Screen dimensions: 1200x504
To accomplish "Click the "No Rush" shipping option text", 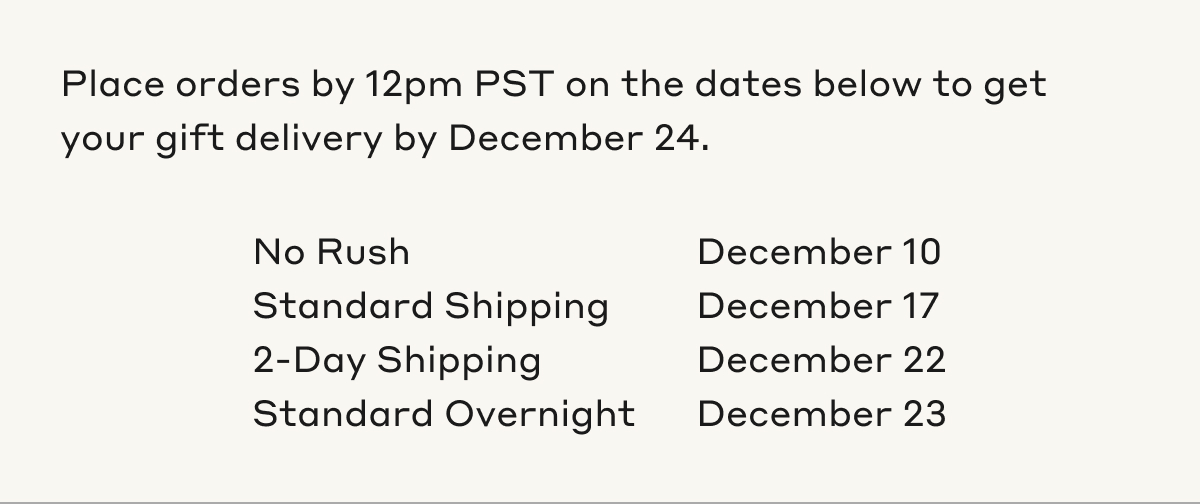I will click(x=331, y=252).
